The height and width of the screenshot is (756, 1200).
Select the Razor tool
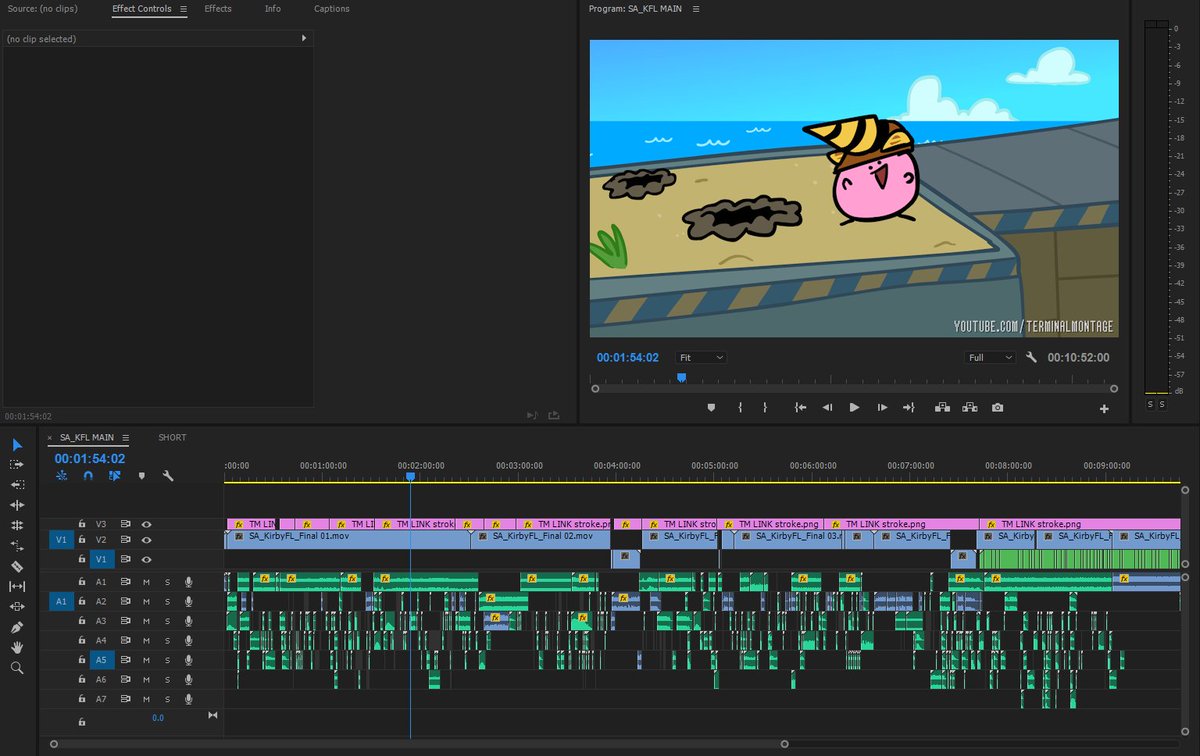pyautogui.click(x=17, y=566)
